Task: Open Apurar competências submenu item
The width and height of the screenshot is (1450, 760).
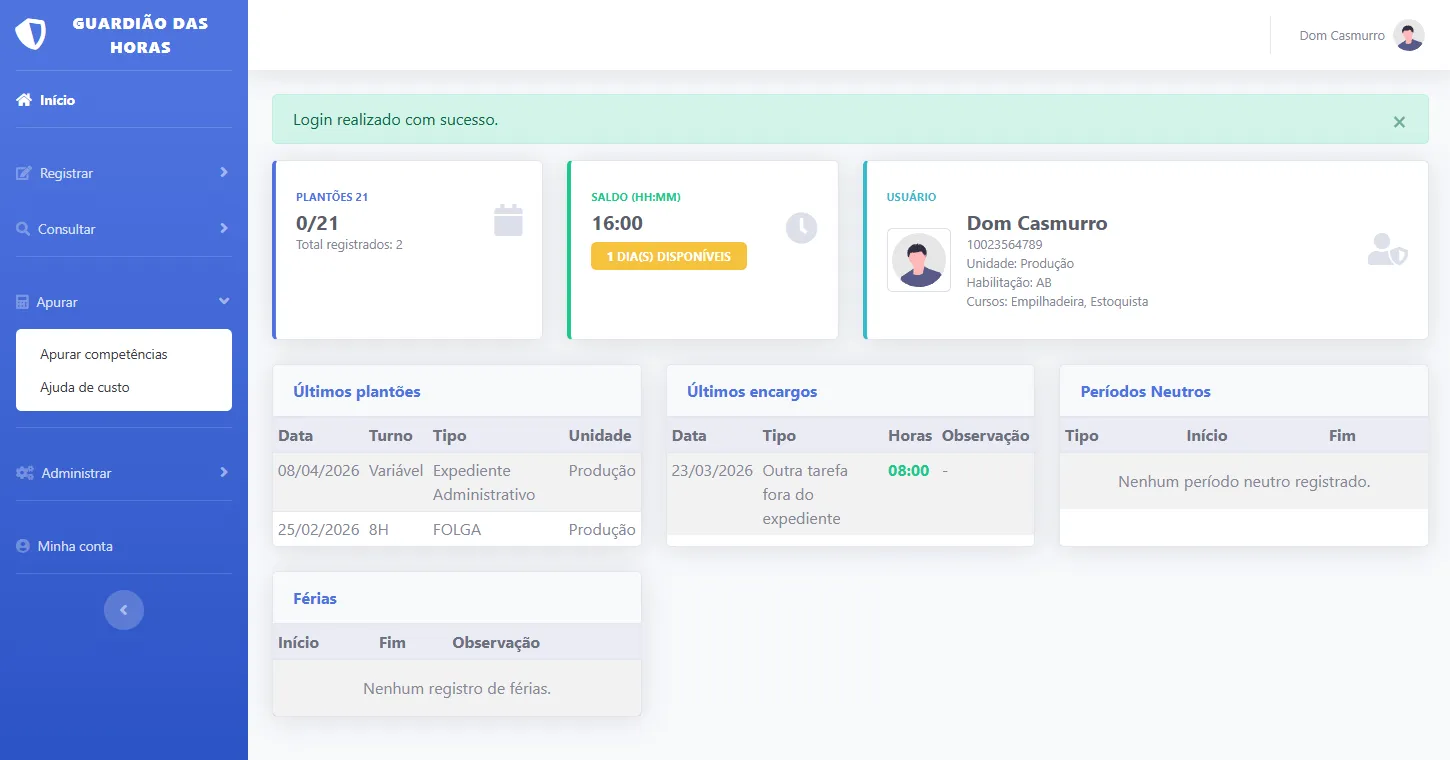Action: click(x=104, y=354)
